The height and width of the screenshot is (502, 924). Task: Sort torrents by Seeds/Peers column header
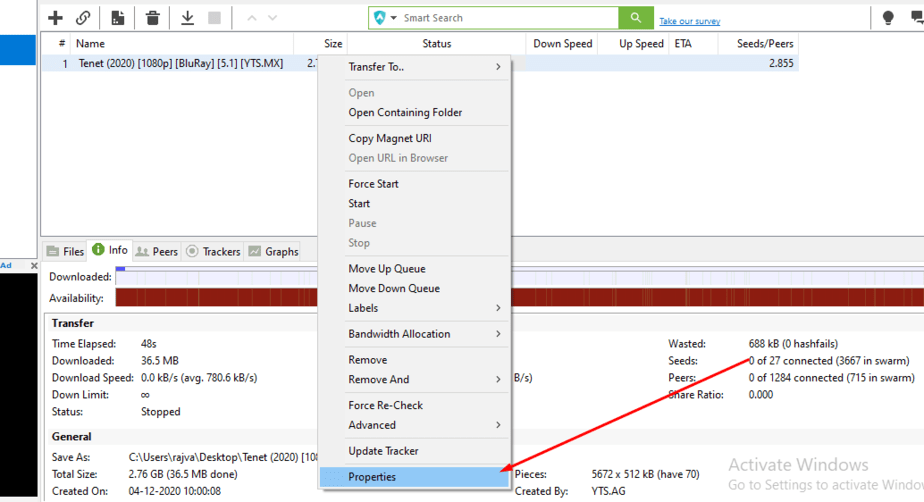[x=766, y=44]
